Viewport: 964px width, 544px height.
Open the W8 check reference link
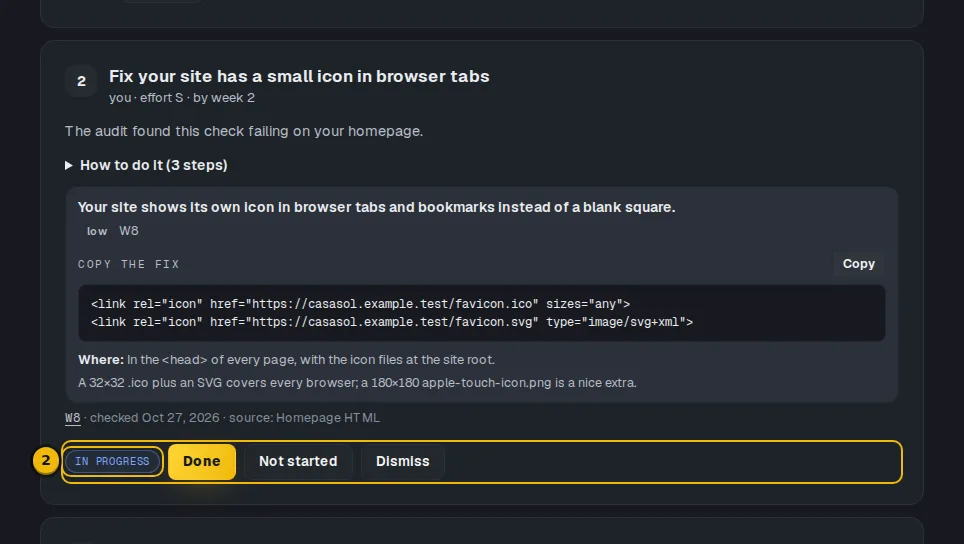pos(73,418)
